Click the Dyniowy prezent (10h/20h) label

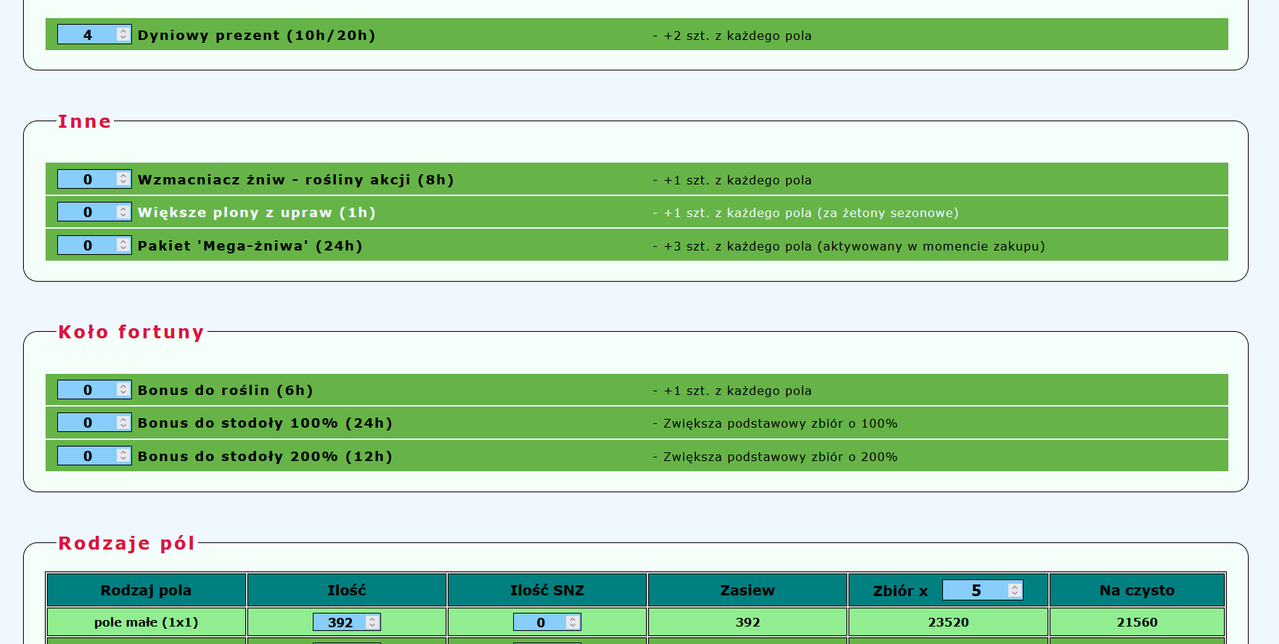pos(257,35)
